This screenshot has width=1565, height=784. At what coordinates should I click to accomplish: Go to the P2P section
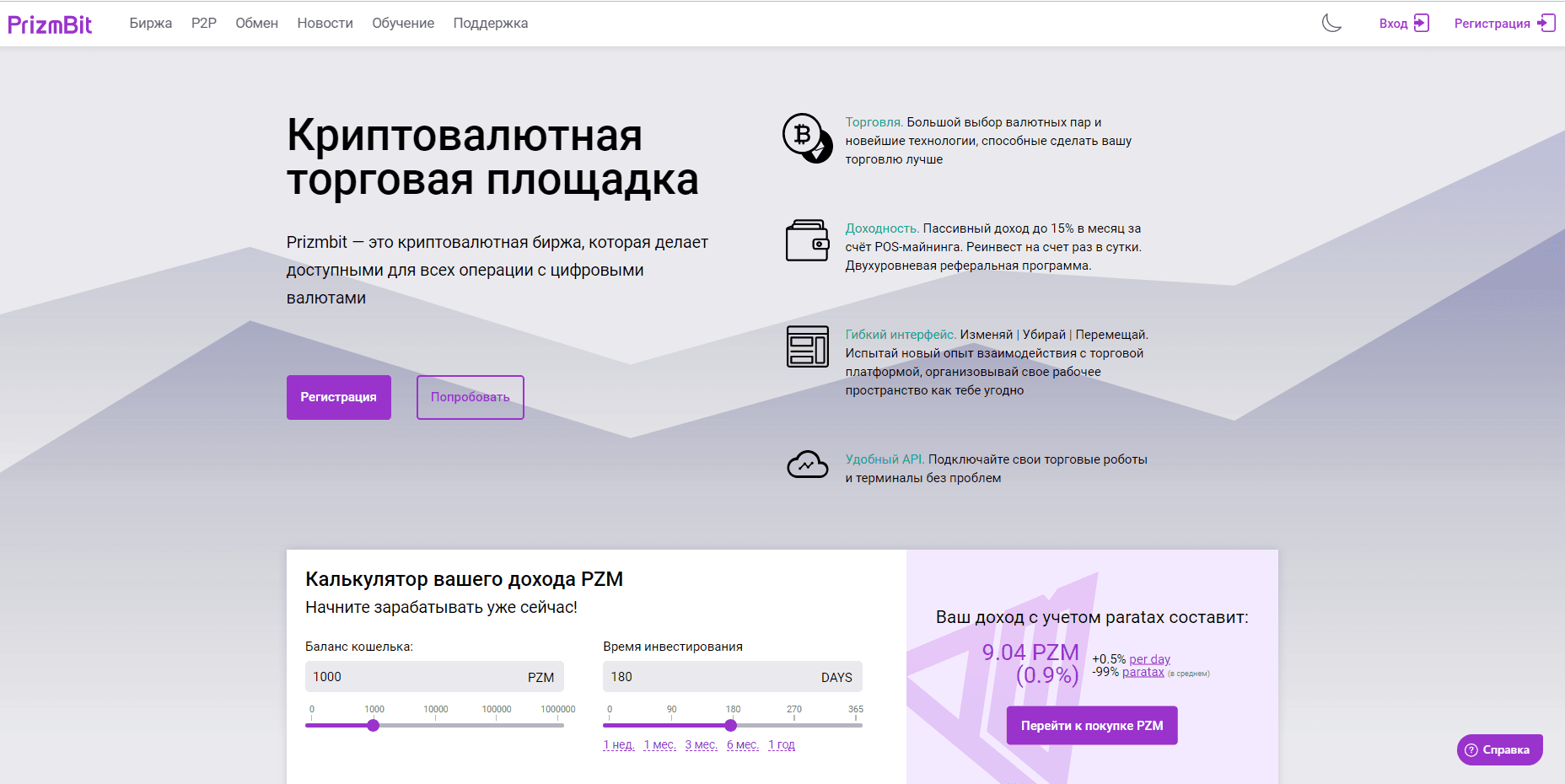[x=204, y=24]
